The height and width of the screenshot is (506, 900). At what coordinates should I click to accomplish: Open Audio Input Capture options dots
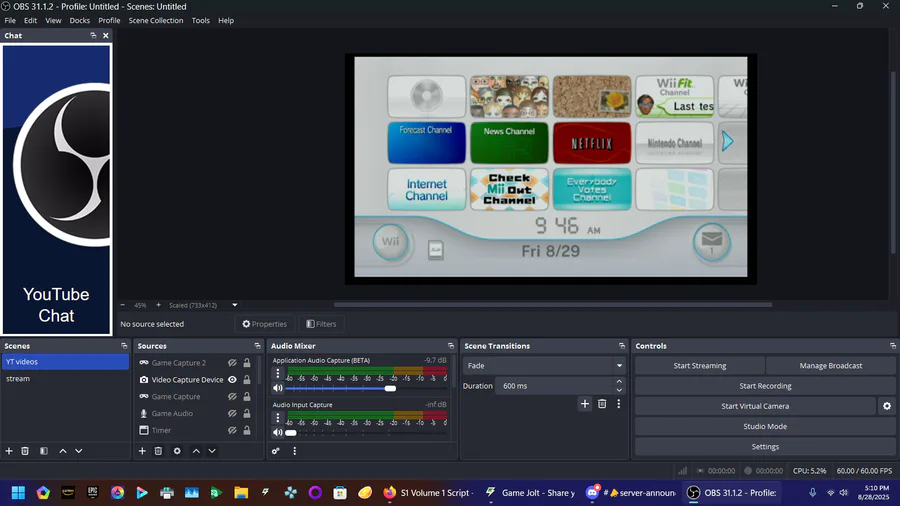click(x=278, y=417)
